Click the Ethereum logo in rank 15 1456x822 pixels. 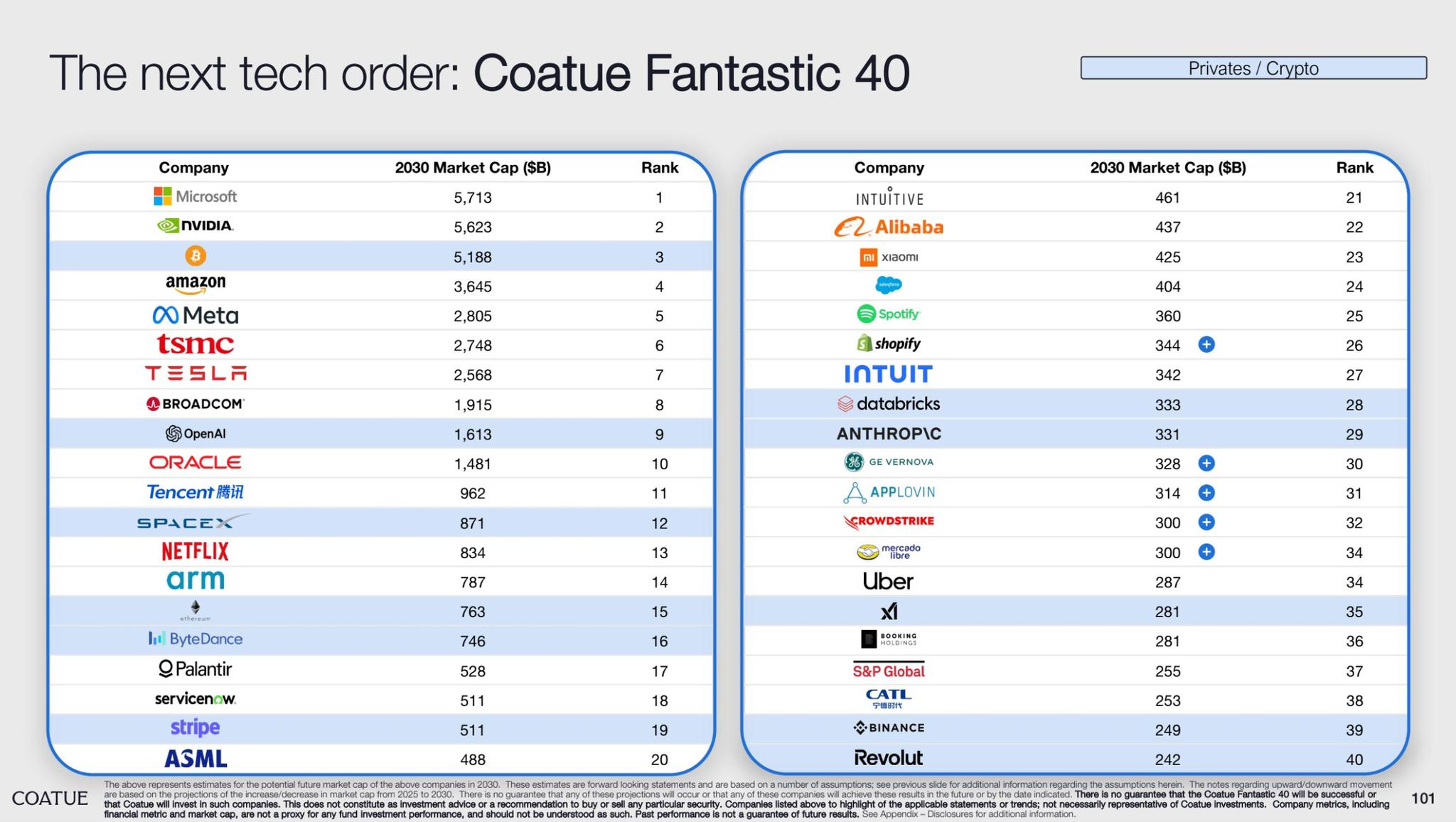pyautogui.click(x=195, y=609)
